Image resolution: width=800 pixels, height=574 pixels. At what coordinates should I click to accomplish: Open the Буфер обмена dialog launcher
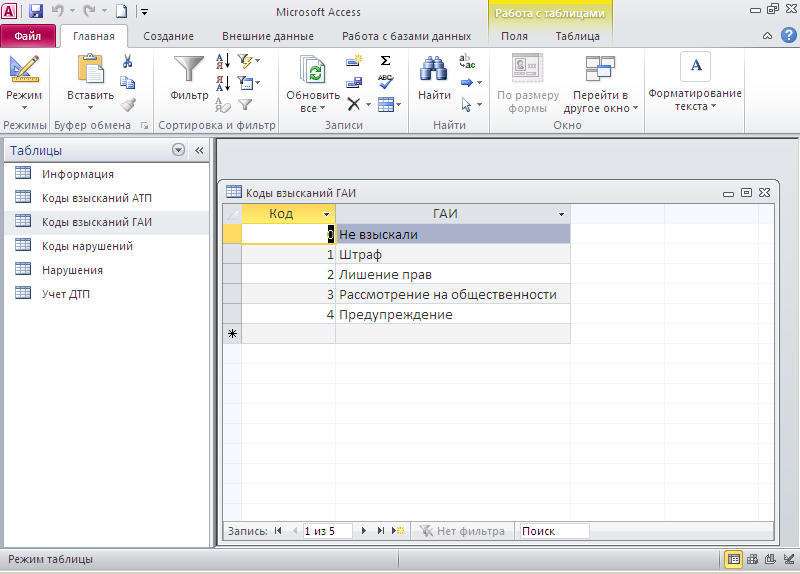coord(144,126)
